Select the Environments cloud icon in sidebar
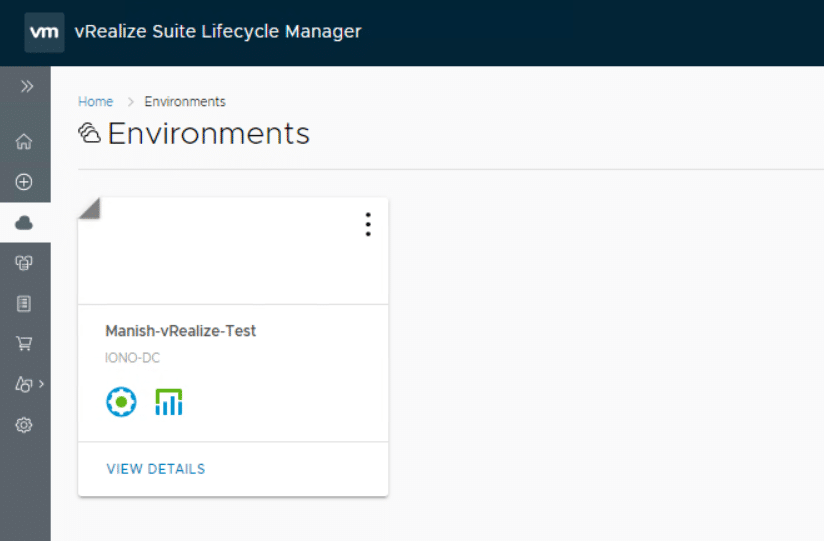The height and width of the screenshot is (541, 824). point(25,223)
